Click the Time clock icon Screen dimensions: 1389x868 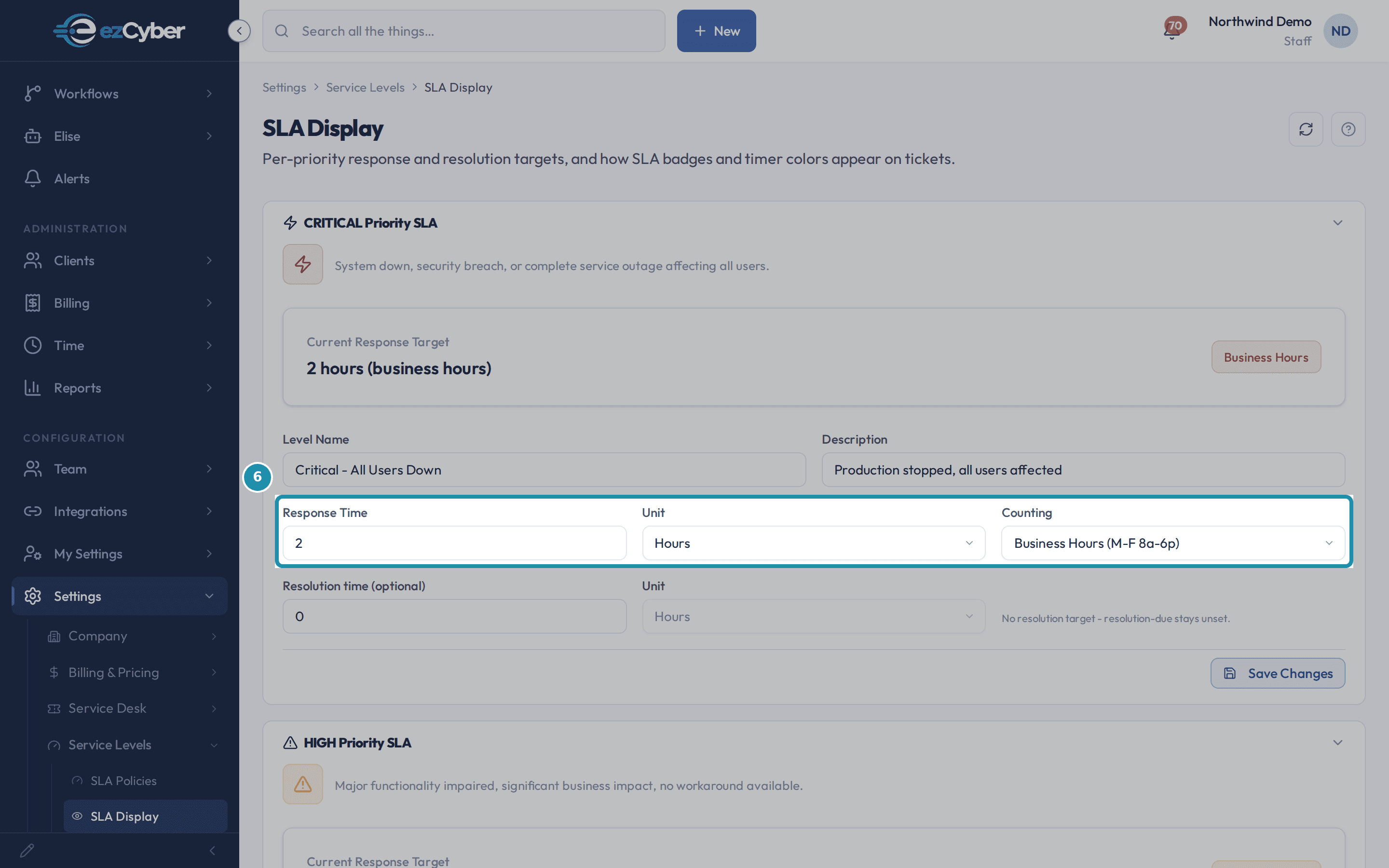pos(33,346)
